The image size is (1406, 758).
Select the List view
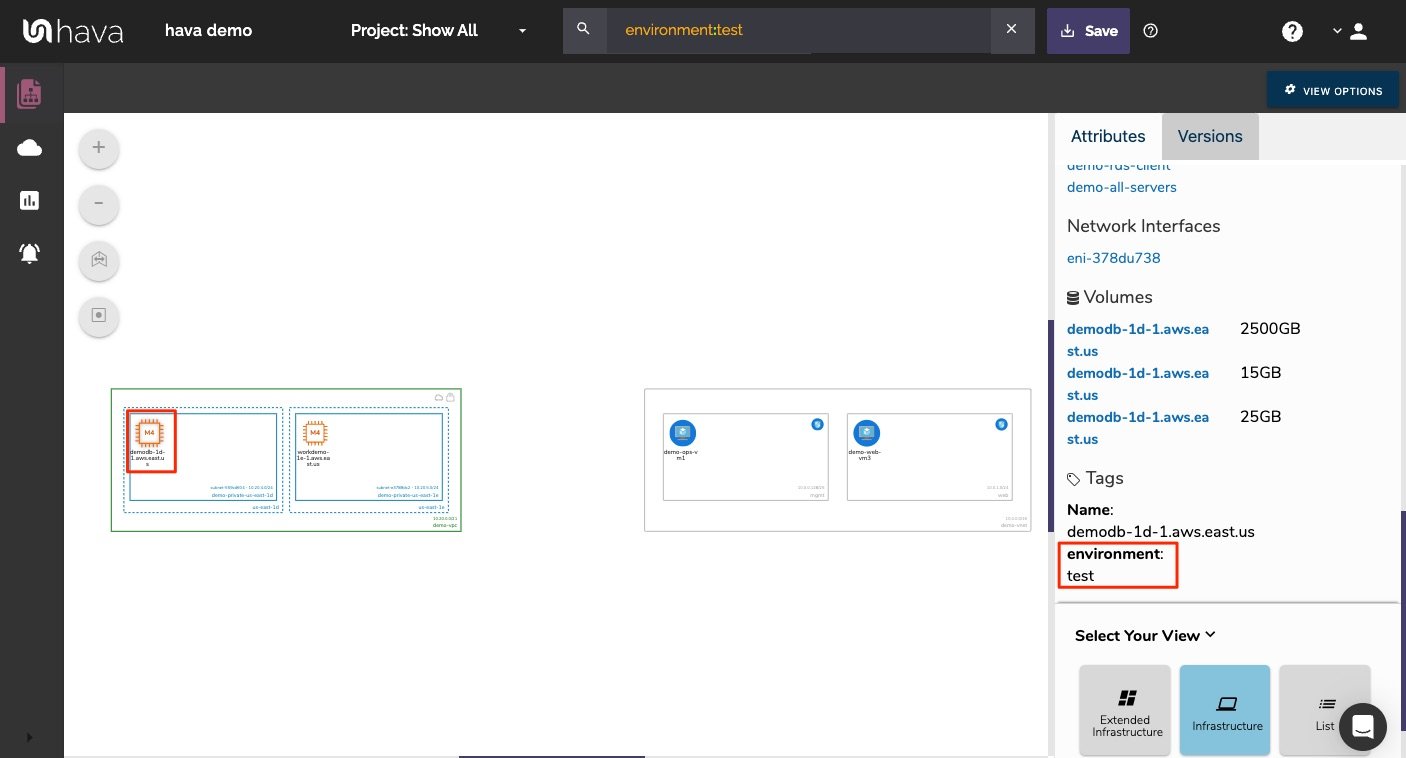[1324, 711]
